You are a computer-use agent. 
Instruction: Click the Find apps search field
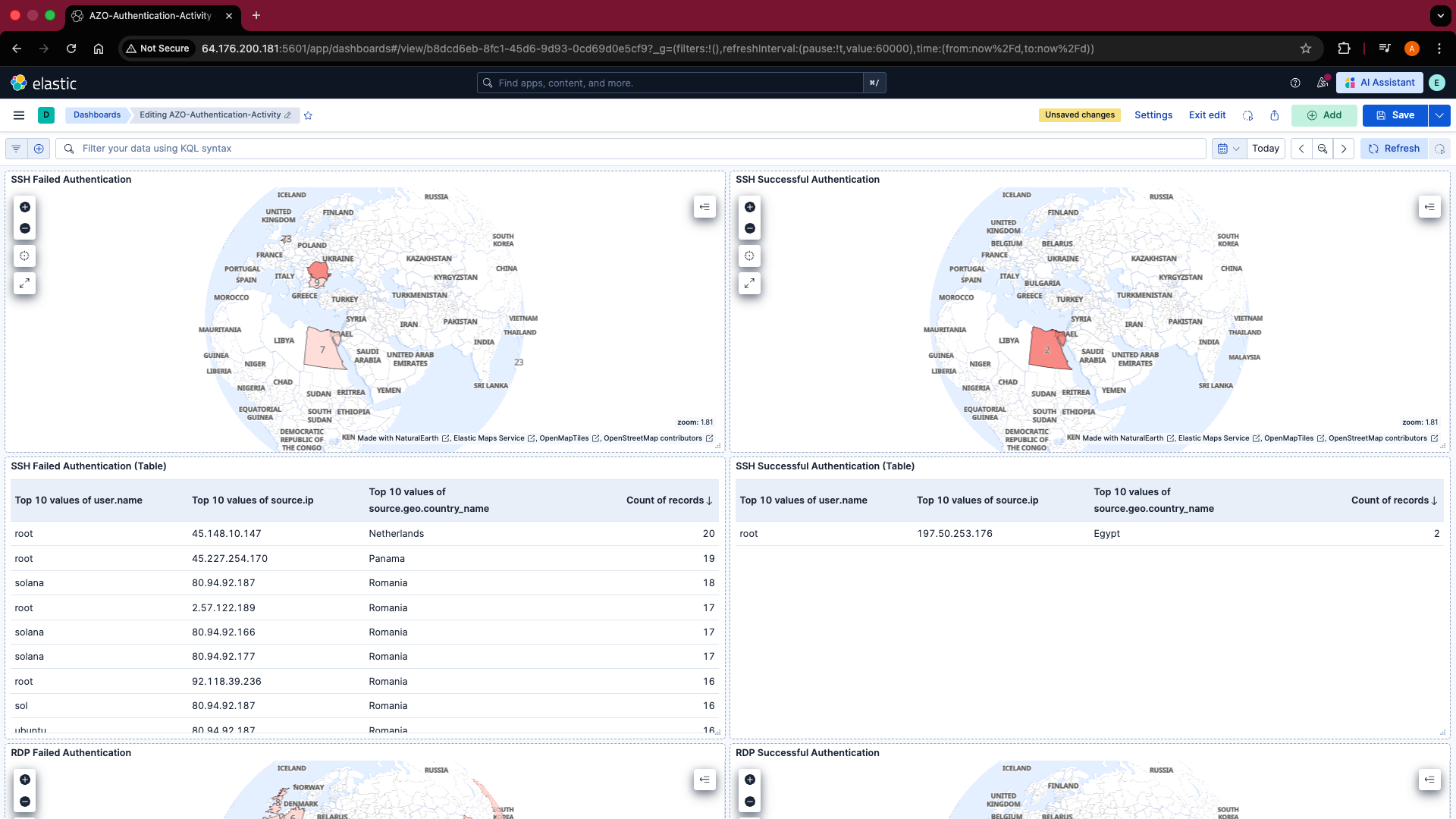671,83
